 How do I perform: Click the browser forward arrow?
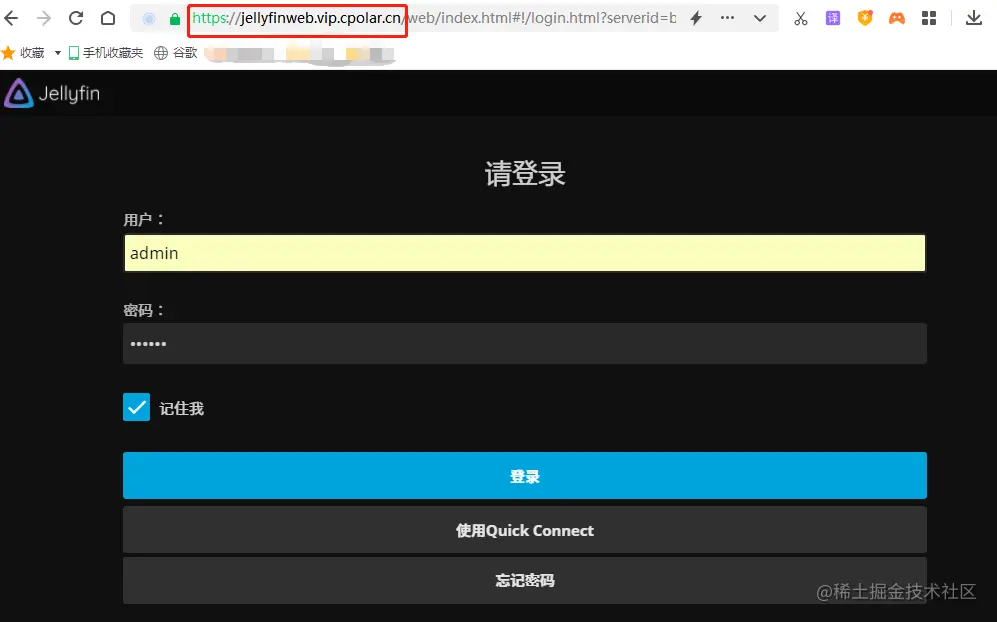pos(44,18)
